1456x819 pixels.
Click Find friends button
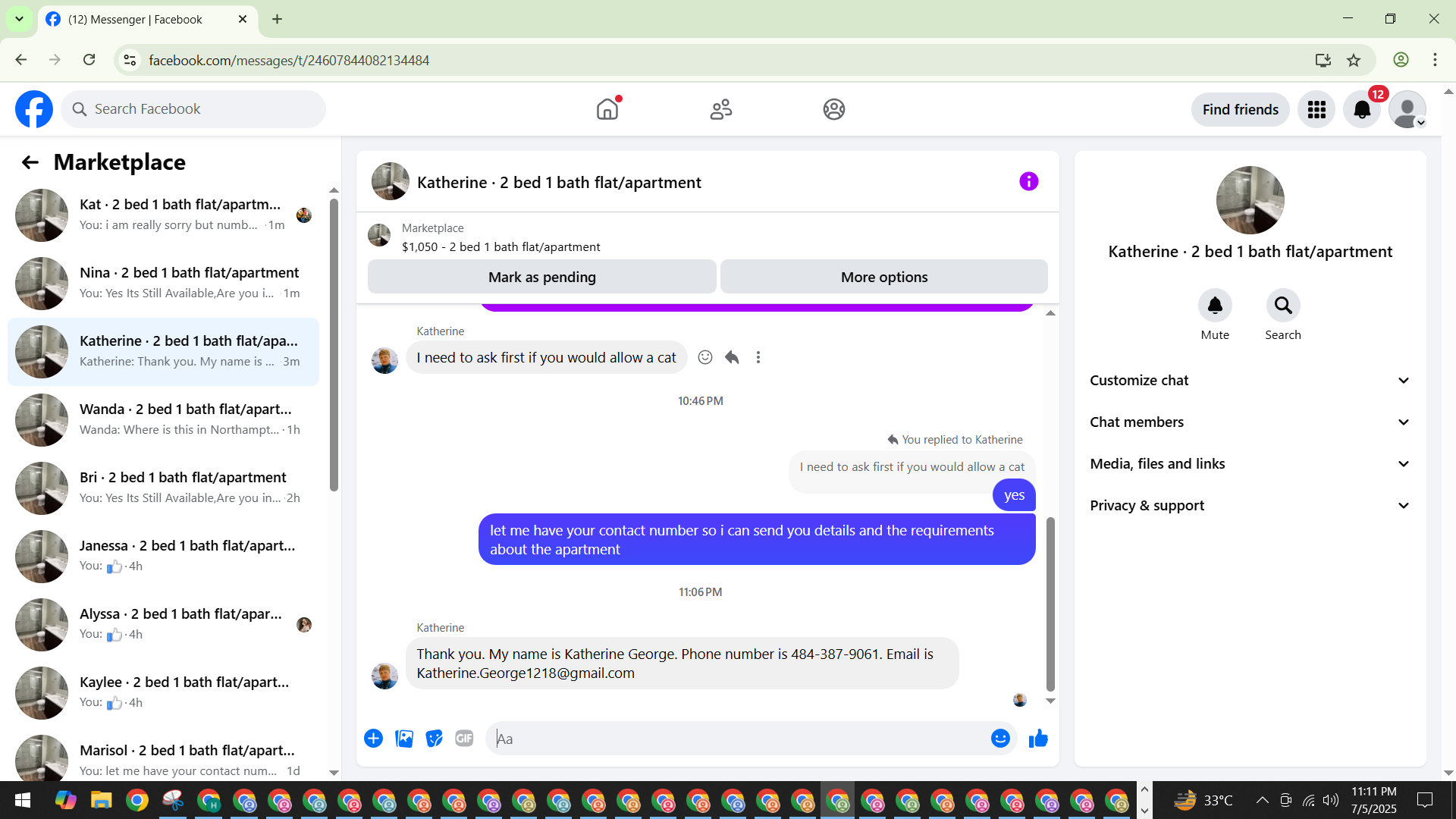point(1240,109)
